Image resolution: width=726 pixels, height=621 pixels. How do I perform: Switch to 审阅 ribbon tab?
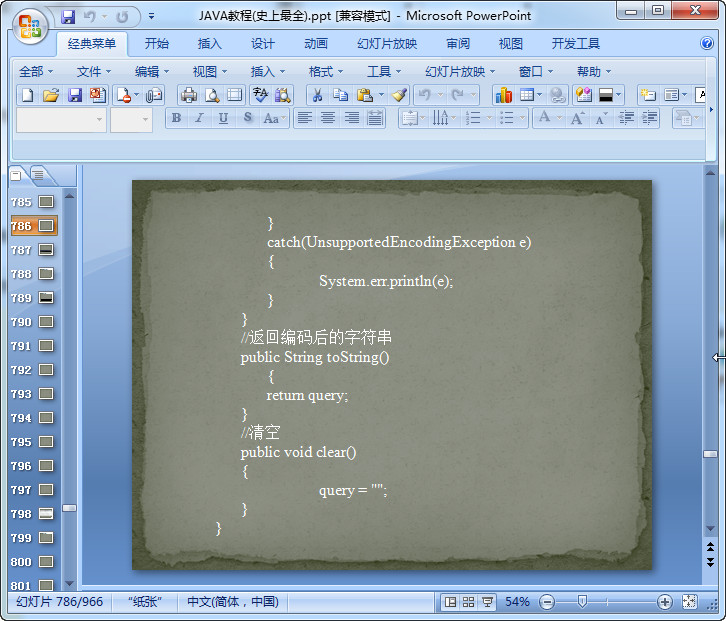tap(458, 44)
